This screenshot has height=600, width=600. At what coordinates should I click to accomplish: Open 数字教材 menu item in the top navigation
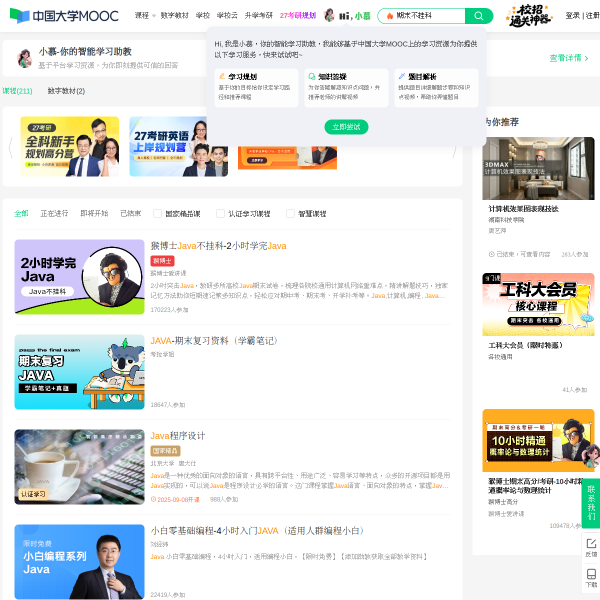(x=174, y=16)
